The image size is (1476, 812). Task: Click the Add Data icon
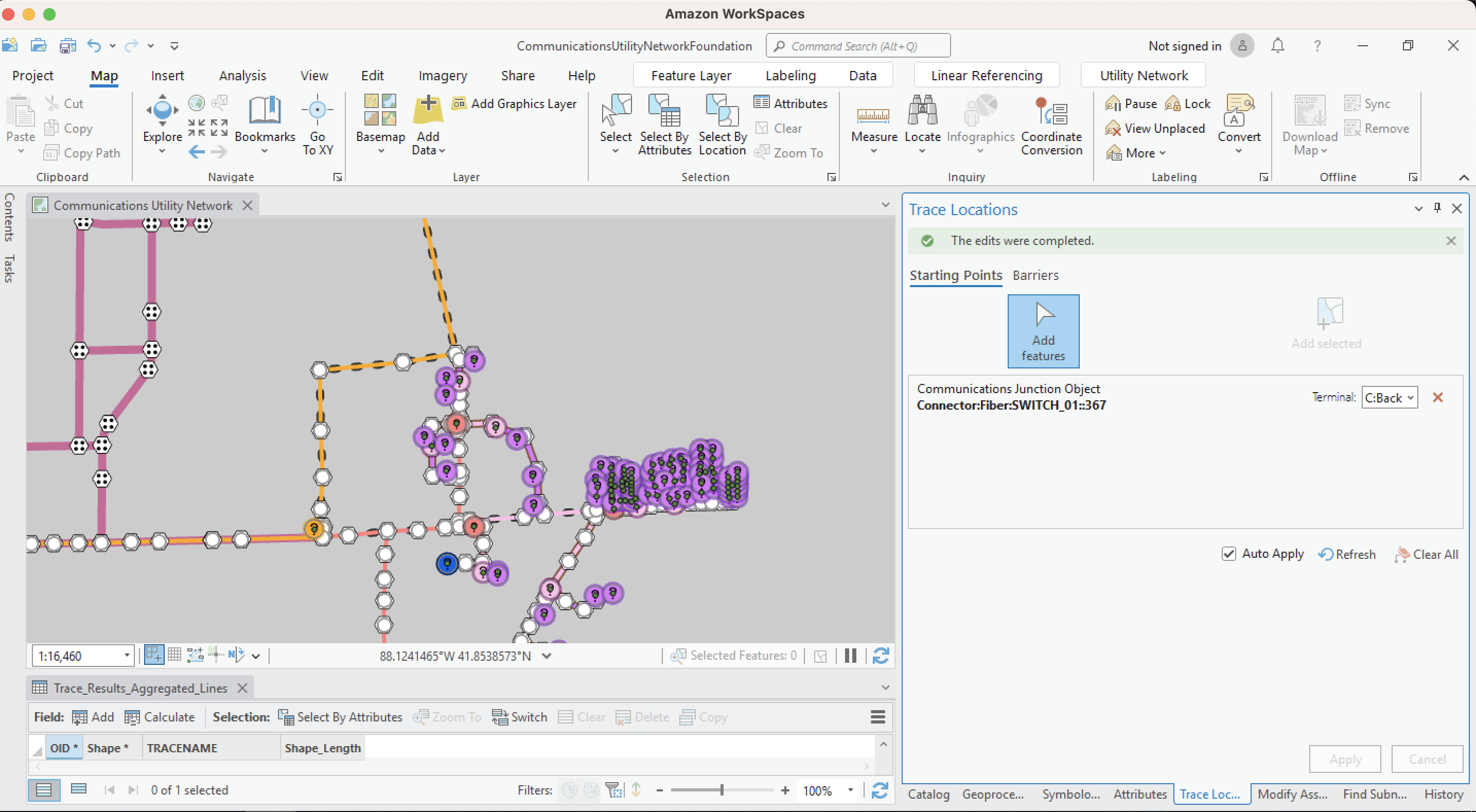[x=428, y=110]
